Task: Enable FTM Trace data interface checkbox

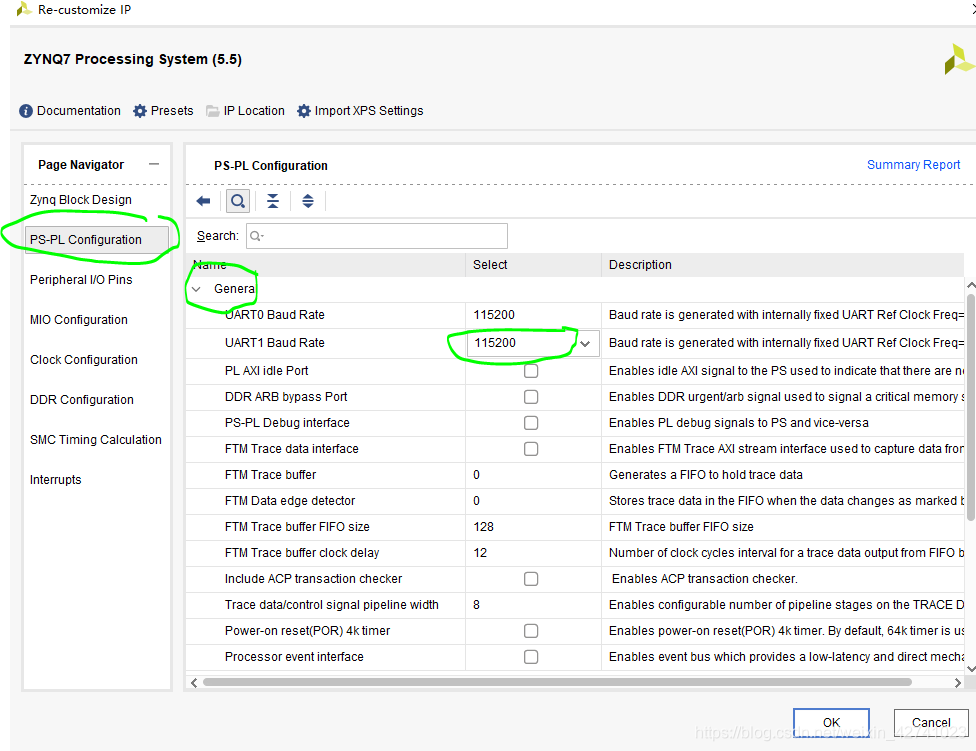Action: [x=531, y=449]
